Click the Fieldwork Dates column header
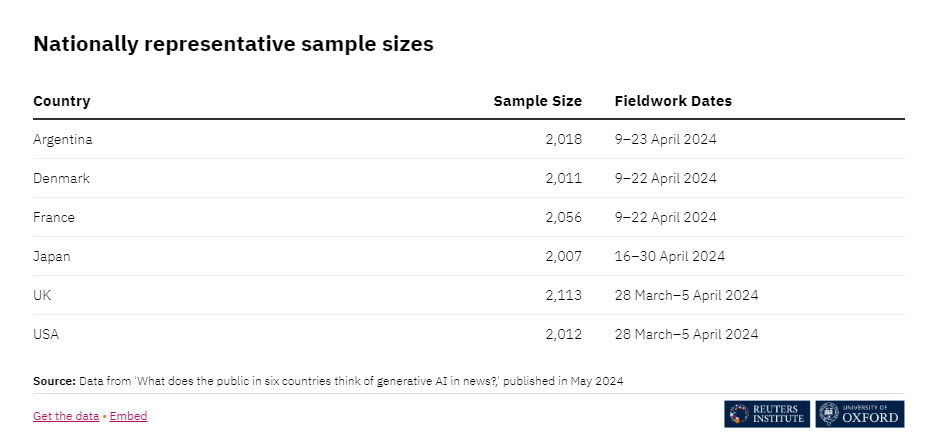The image size is (945, 444). [x=673, y=101]
